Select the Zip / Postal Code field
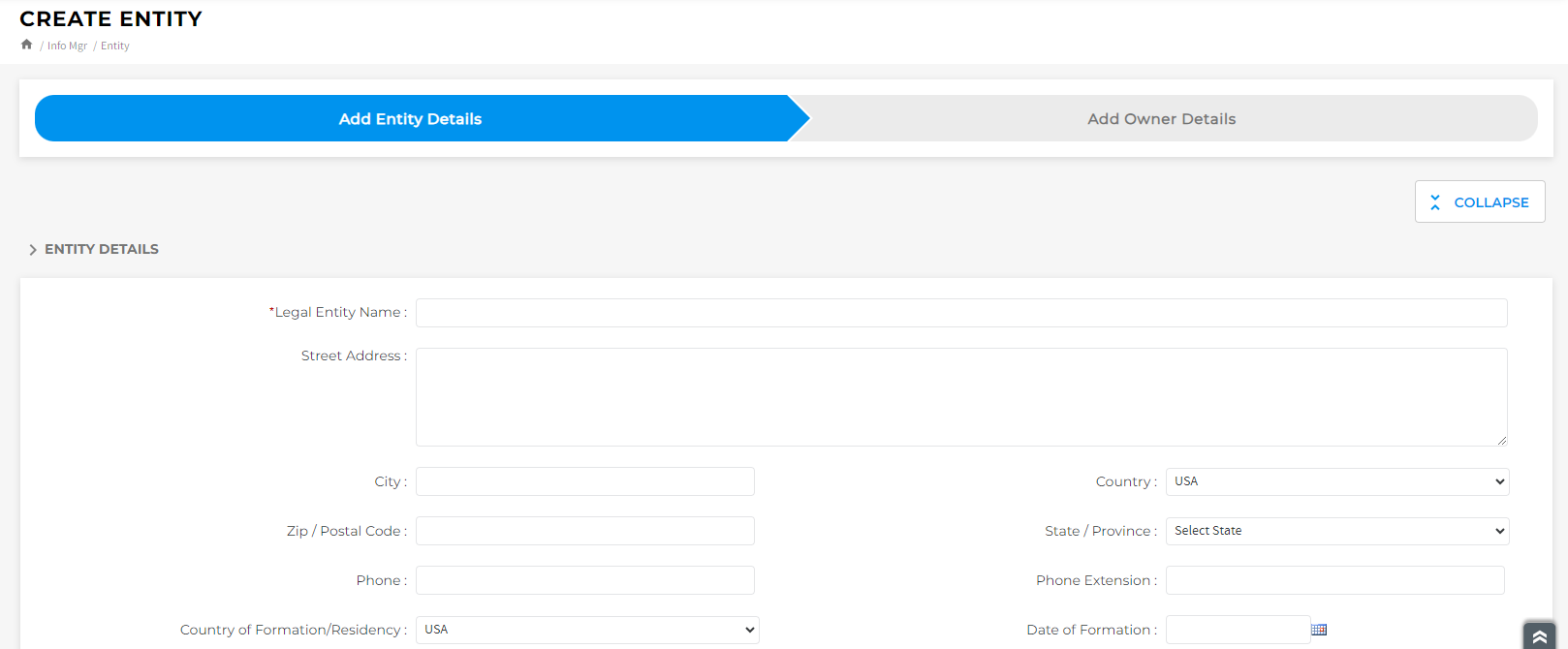The width and height of the screenshot is (1568, 649). coord(584,531)
